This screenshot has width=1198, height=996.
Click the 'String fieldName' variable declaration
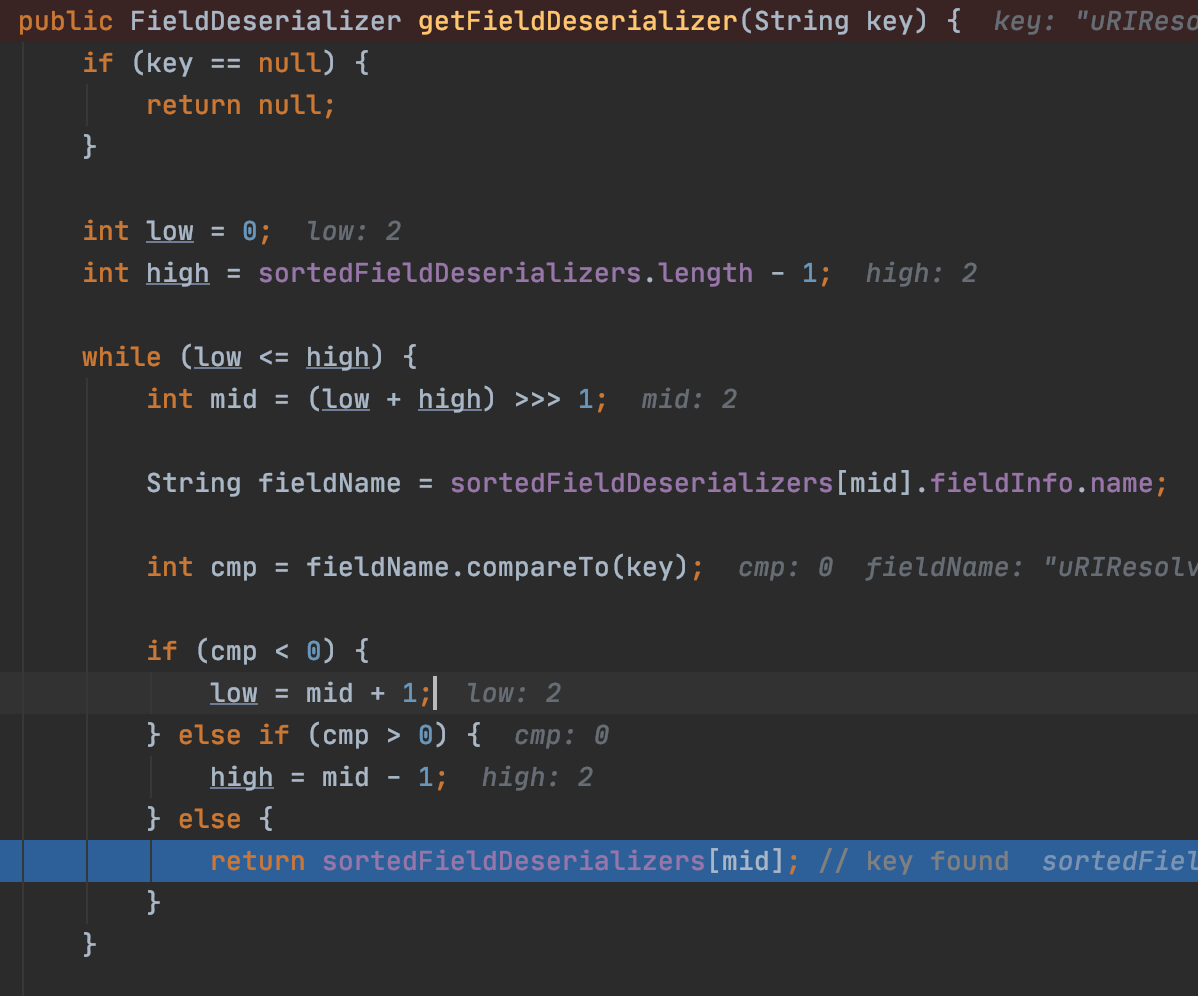[273, 484]
